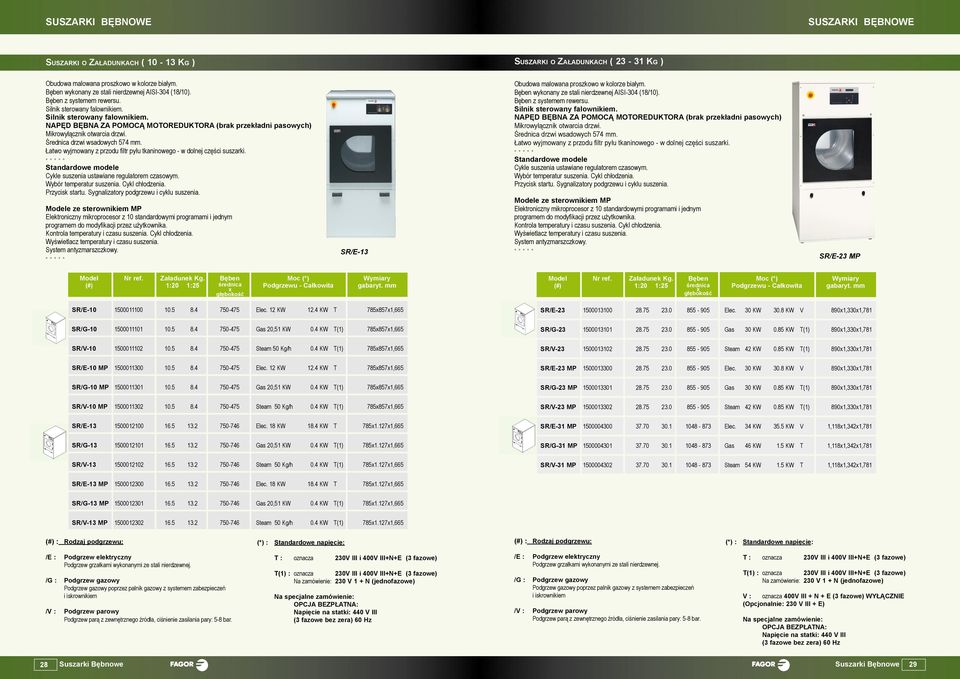Click the 'Standardowe modele' heading on the right page
This screenshot has width=960, height=679.
click(x=550, y=159)
